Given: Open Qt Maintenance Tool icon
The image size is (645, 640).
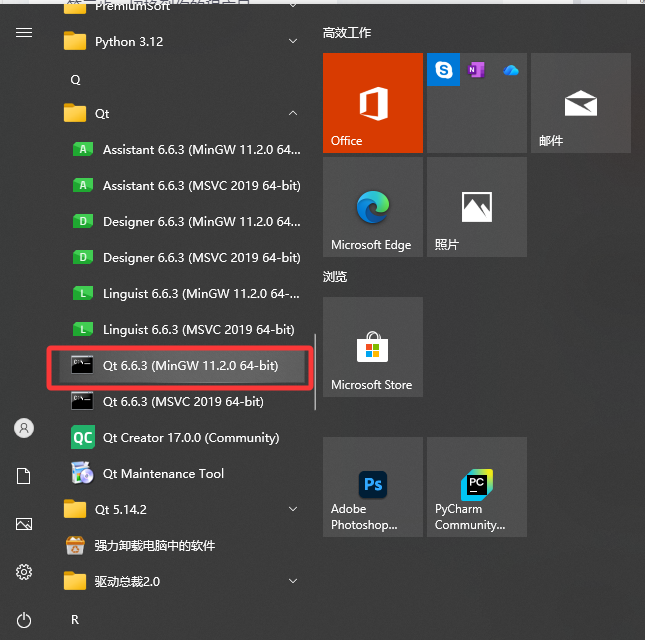Looking at the screenshot, I should click(82, 473).
